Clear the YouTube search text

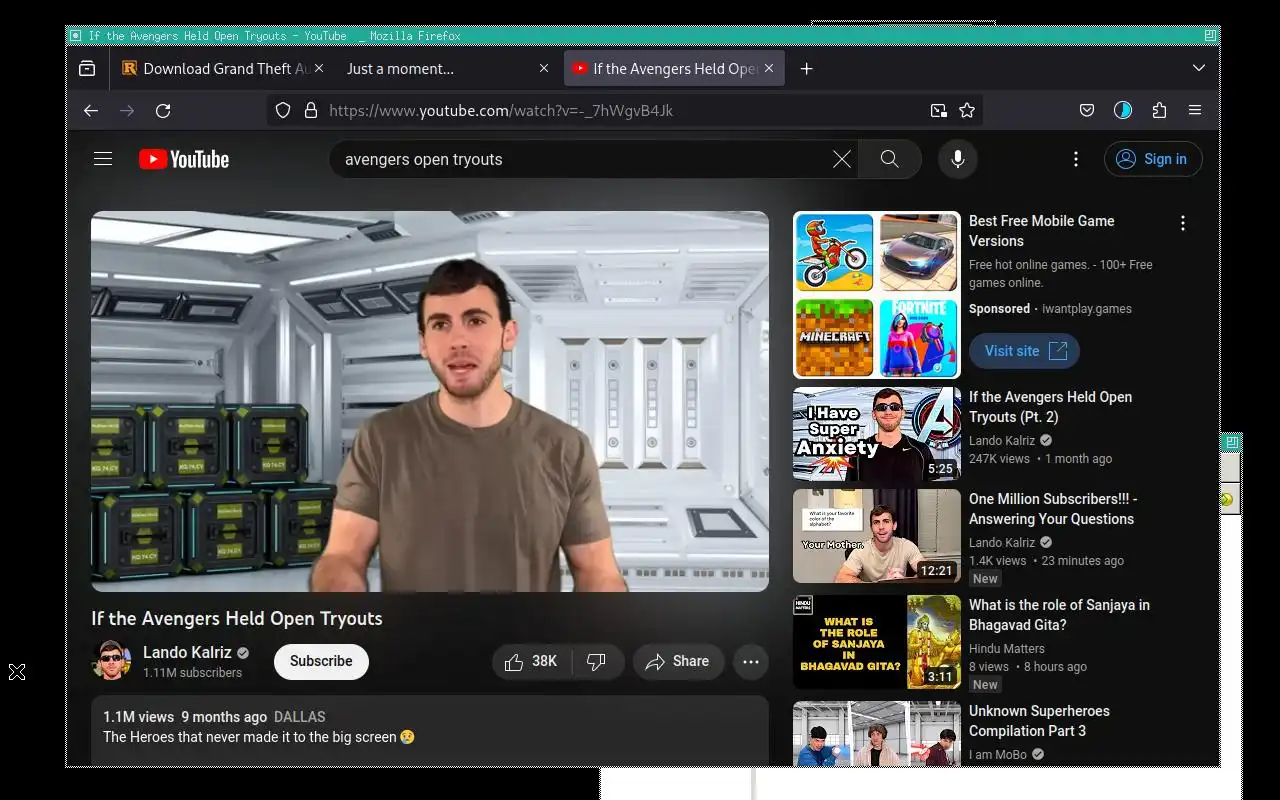tap(842, 159)
